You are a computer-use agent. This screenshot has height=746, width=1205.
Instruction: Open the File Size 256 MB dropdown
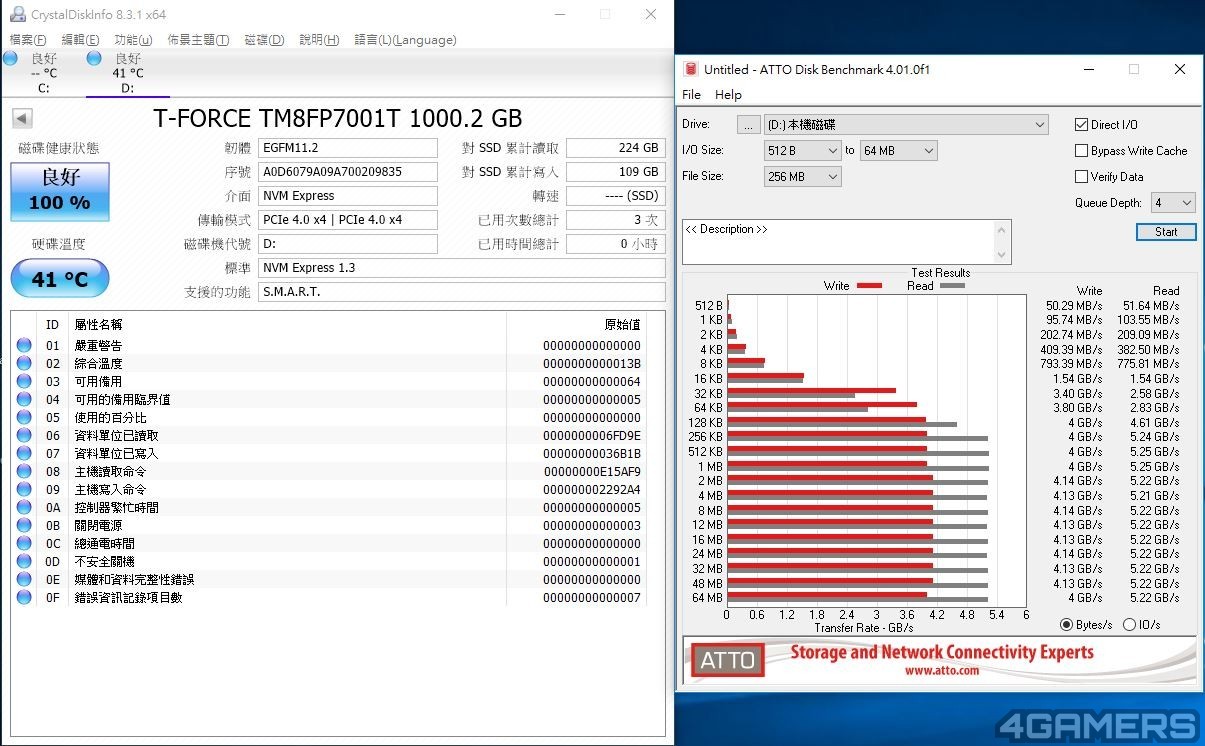click(803, 177)
